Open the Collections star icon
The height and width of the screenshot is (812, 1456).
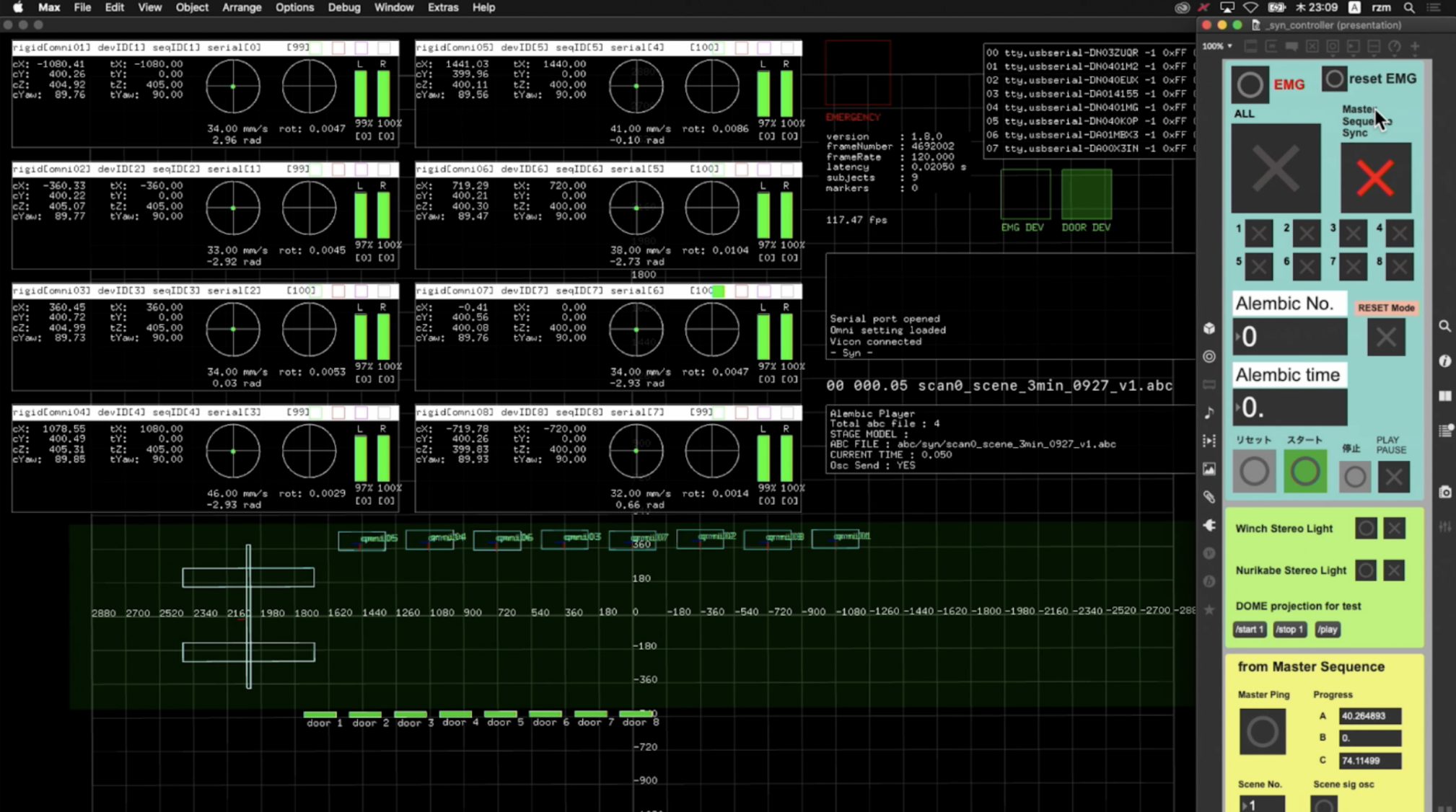1209,609
